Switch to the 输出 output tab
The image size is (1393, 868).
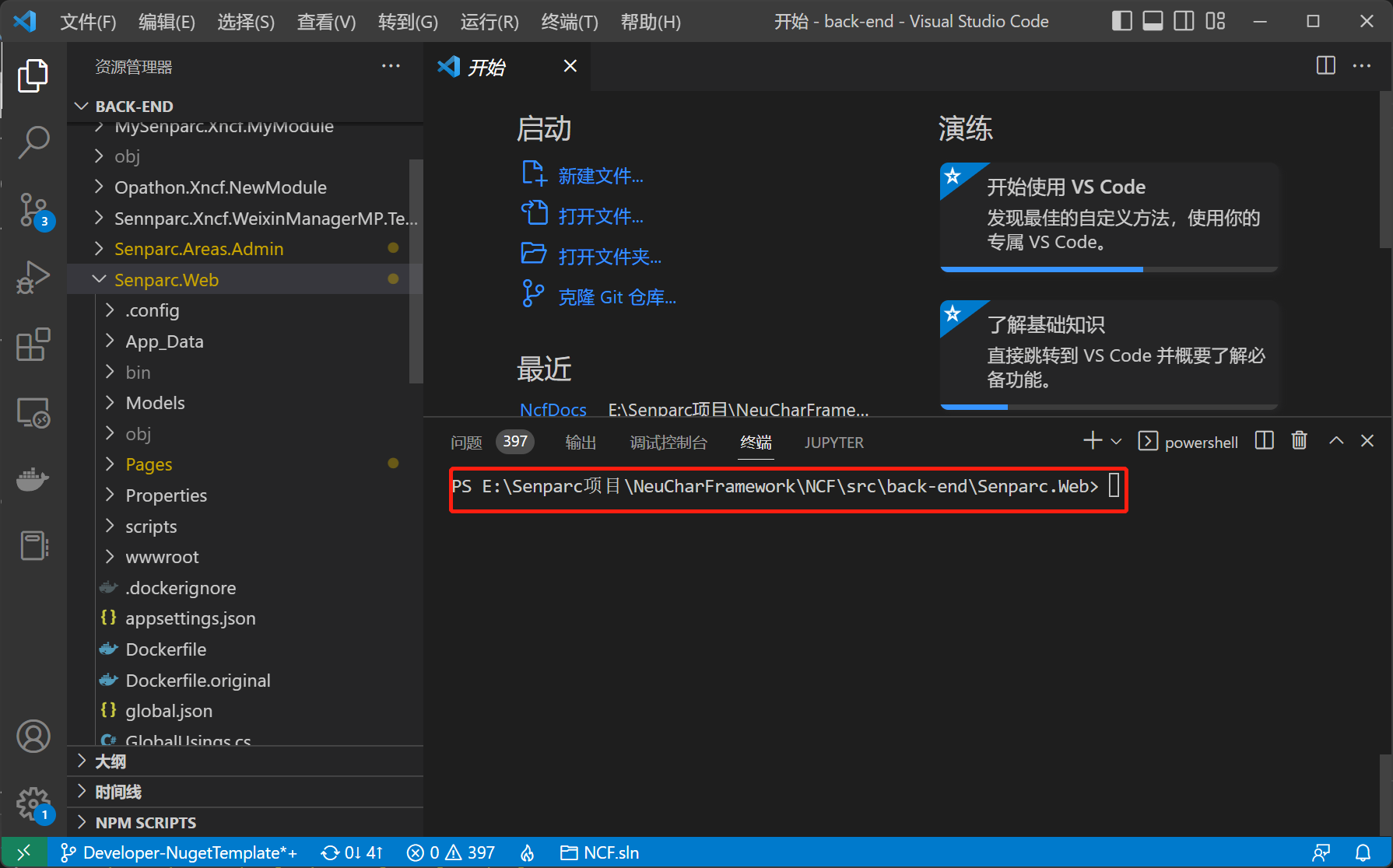pos(581,443)
